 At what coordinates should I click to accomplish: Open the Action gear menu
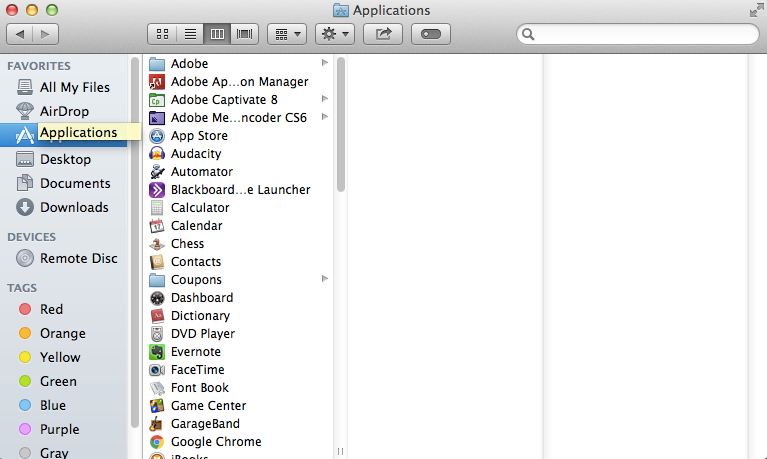coord(335,34)
